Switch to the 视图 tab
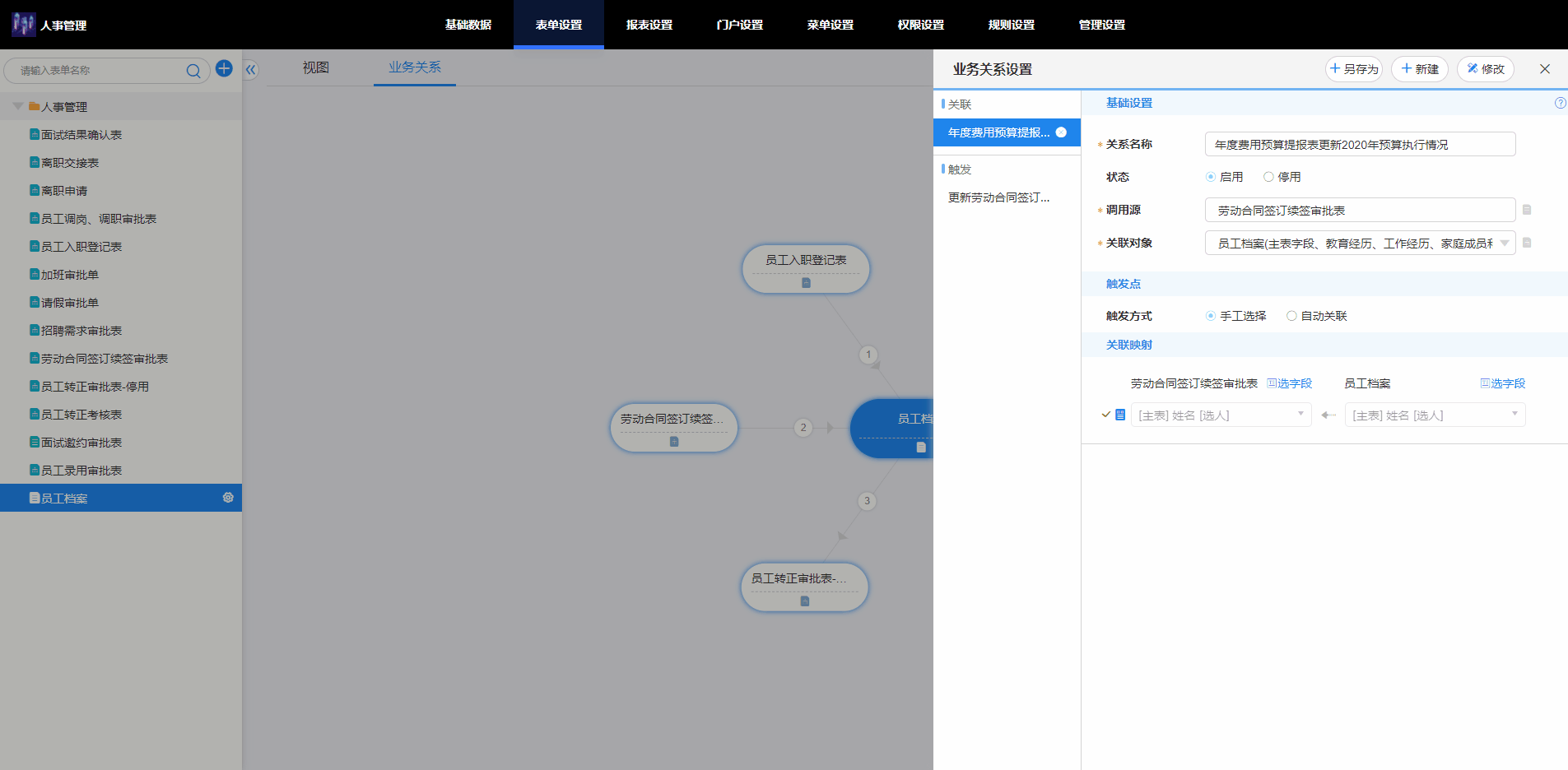Screen dimensions: 1568x770 (316, 68)
